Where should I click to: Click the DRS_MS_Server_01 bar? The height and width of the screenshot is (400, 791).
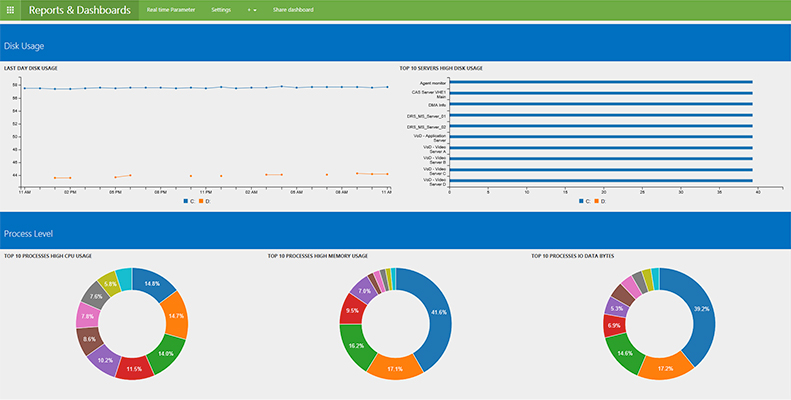pos(601,115)
